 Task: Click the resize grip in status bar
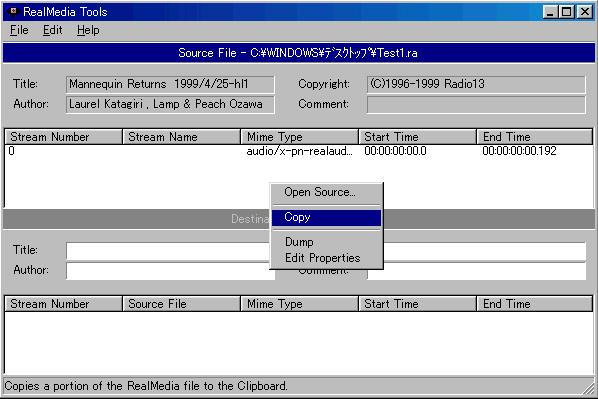pos(588,388)
